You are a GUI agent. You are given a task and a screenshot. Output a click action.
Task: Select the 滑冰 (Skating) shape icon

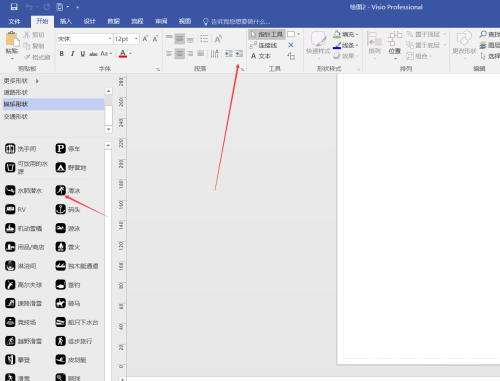(x=60, y=190)
